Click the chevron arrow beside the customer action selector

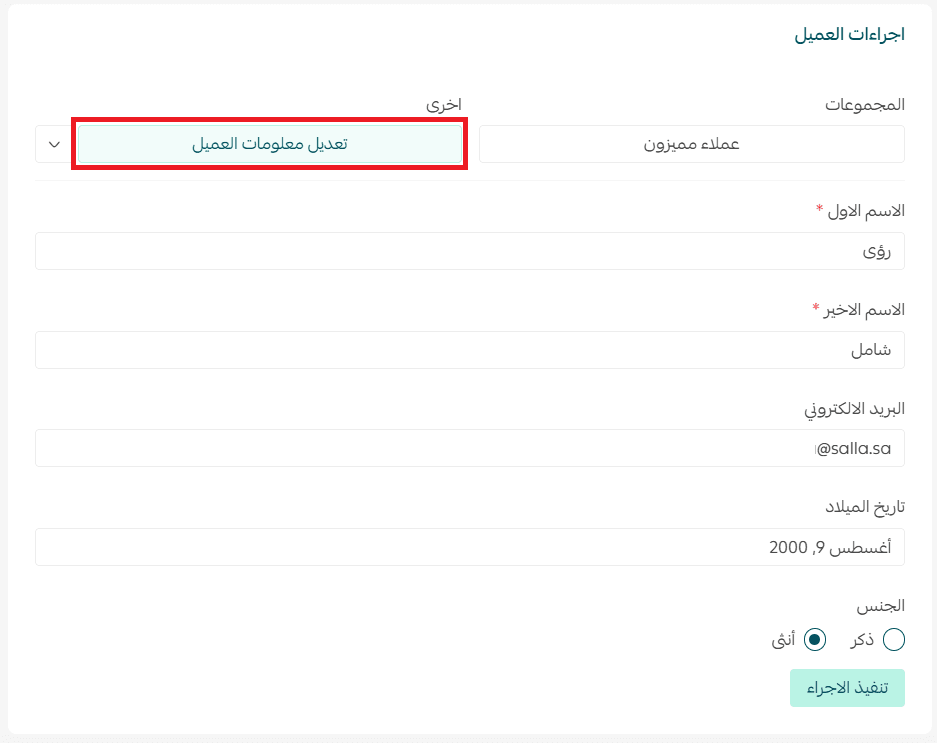pyautogui.click(x=54, y=144)
